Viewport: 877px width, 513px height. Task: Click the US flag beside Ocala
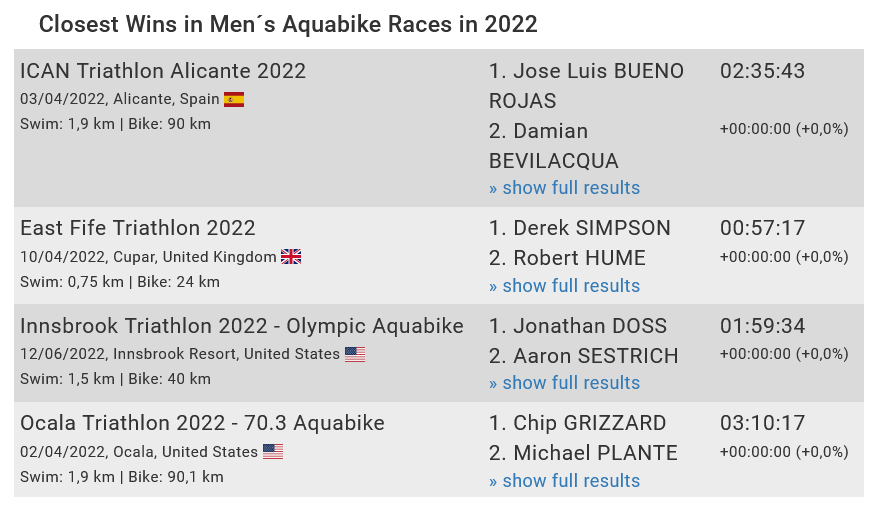(273, 451)
